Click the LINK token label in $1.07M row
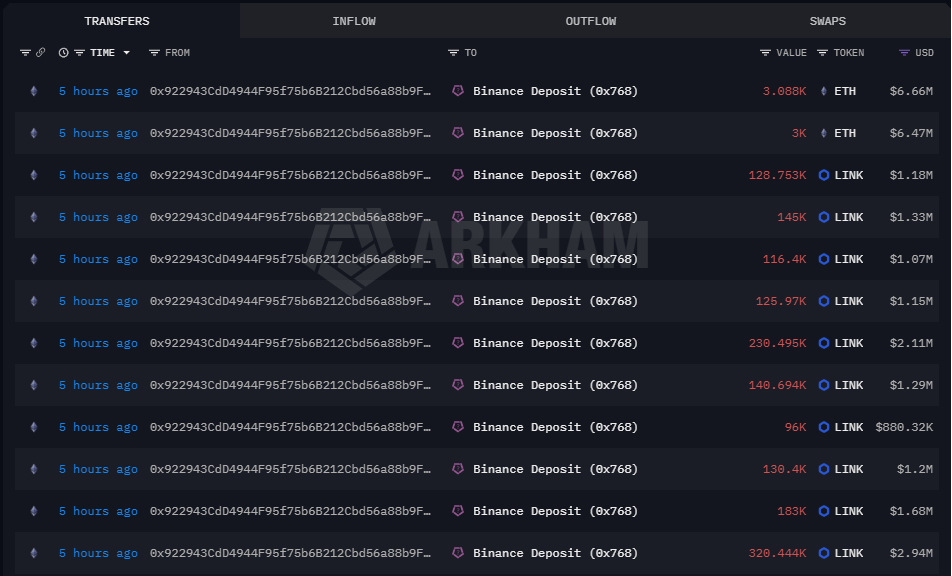The image size is (952, 576). (849, 259)
